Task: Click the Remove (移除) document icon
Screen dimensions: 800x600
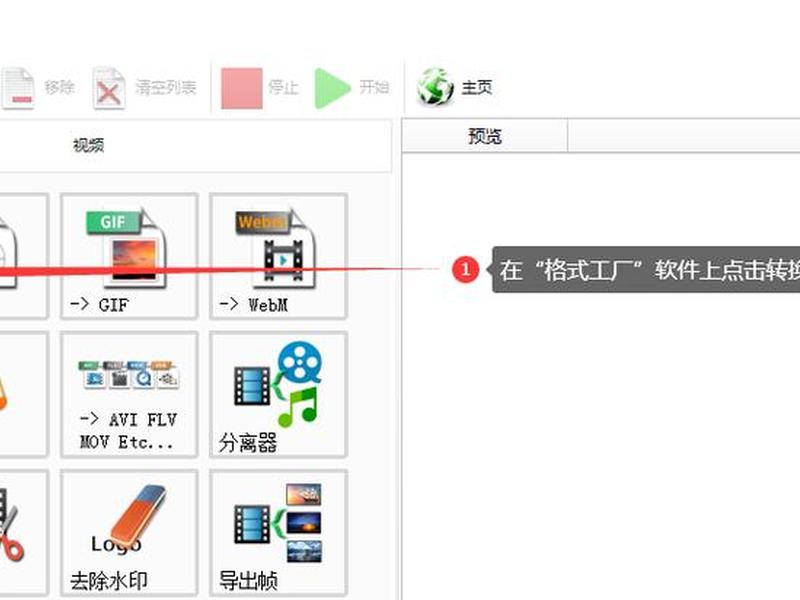Action: click(x=18, y=88)
